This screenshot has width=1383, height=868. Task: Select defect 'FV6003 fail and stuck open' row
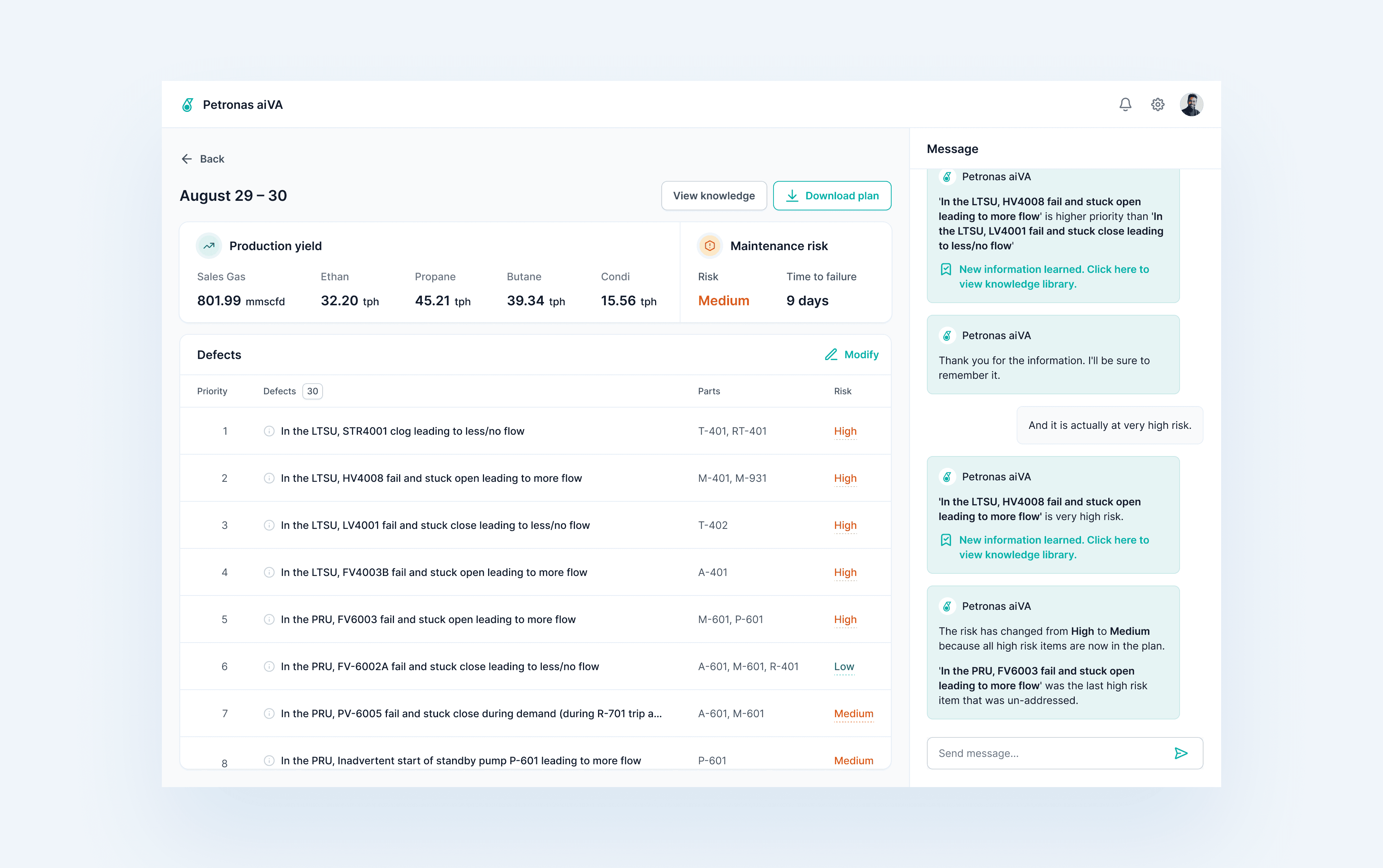pyautogui.click(x=535, y=619)
